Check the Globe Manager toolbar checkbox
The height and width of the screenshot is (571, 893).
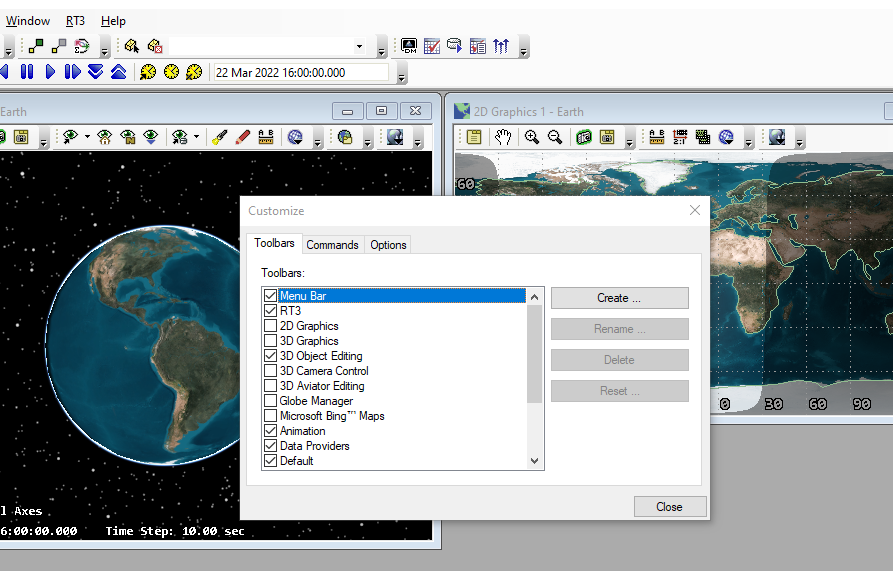click(x=270, y=401)
